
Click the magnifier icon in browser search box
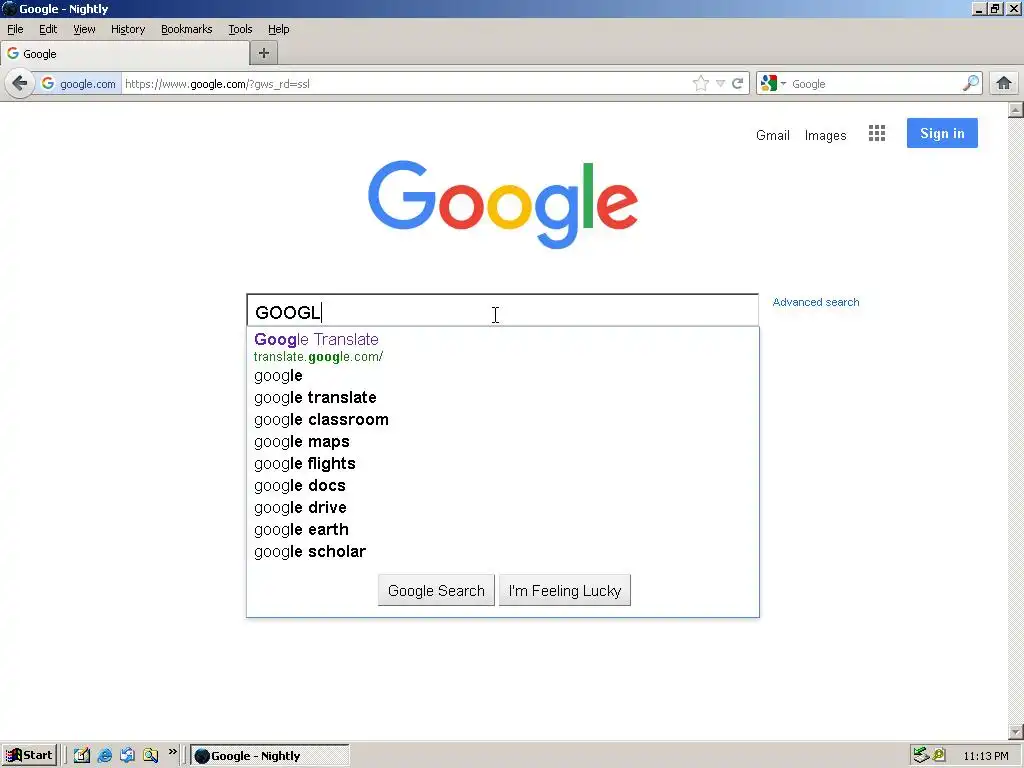pyautogui.click(x=970, y=83)
